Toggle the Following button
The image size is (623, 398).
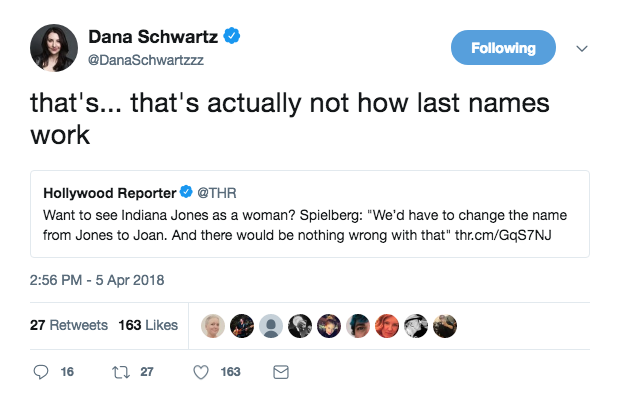pos(503,48)
